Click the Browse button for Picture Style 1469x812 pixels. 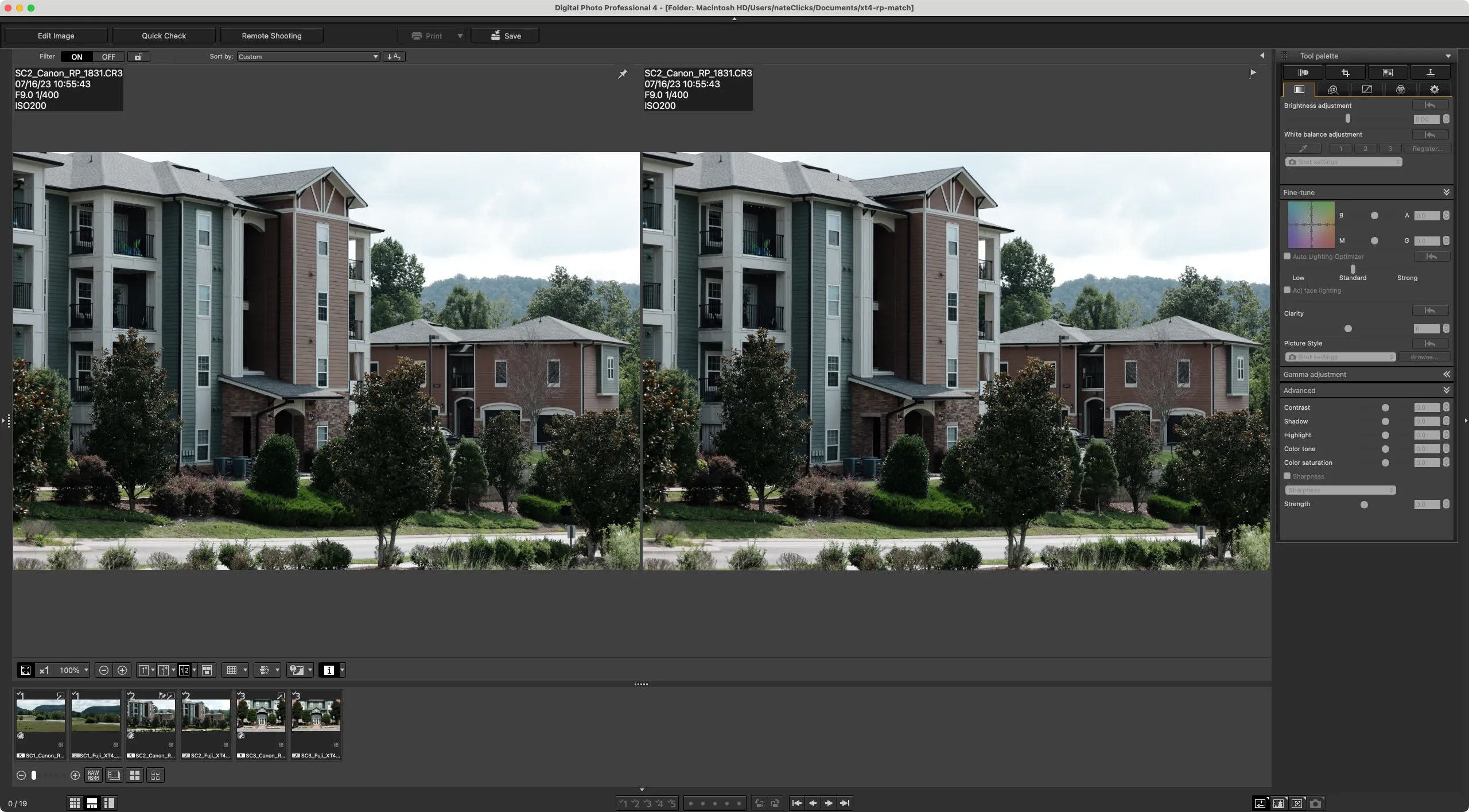coord(1426,356)
